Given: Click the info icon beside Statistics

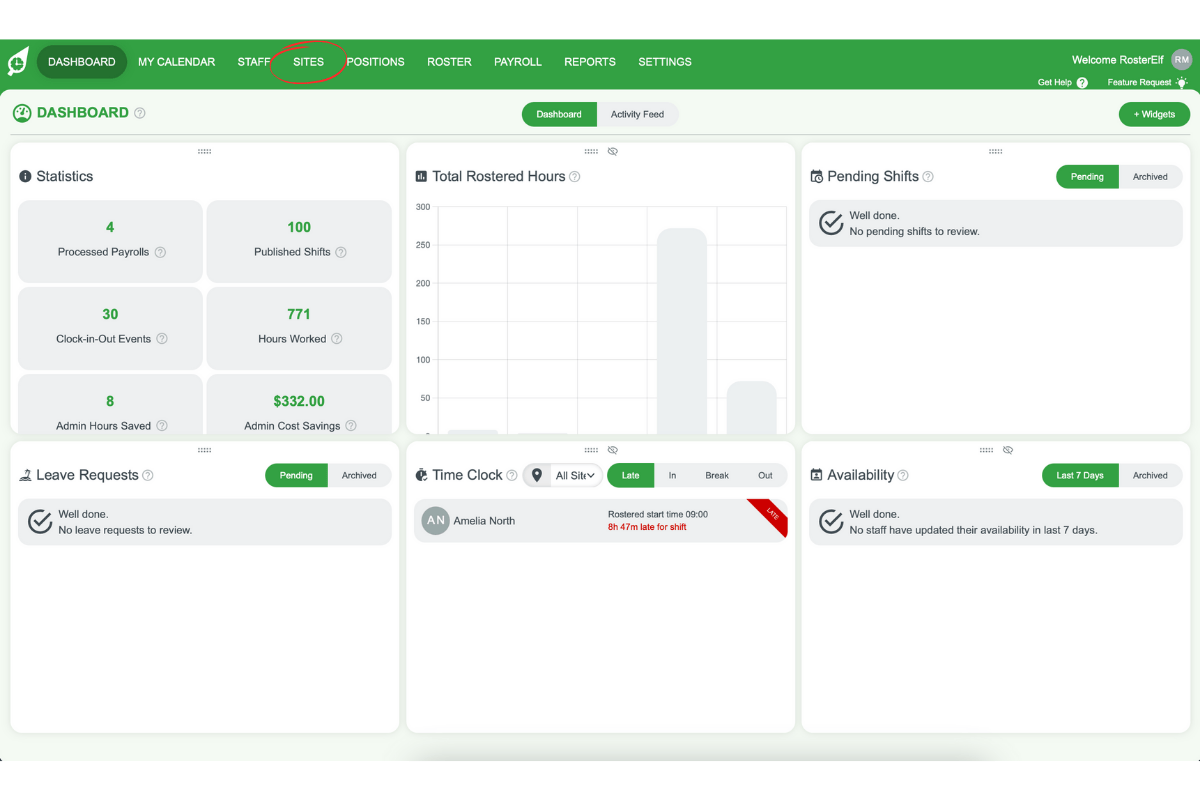Looking at the screenshot, I should (23, 176).
